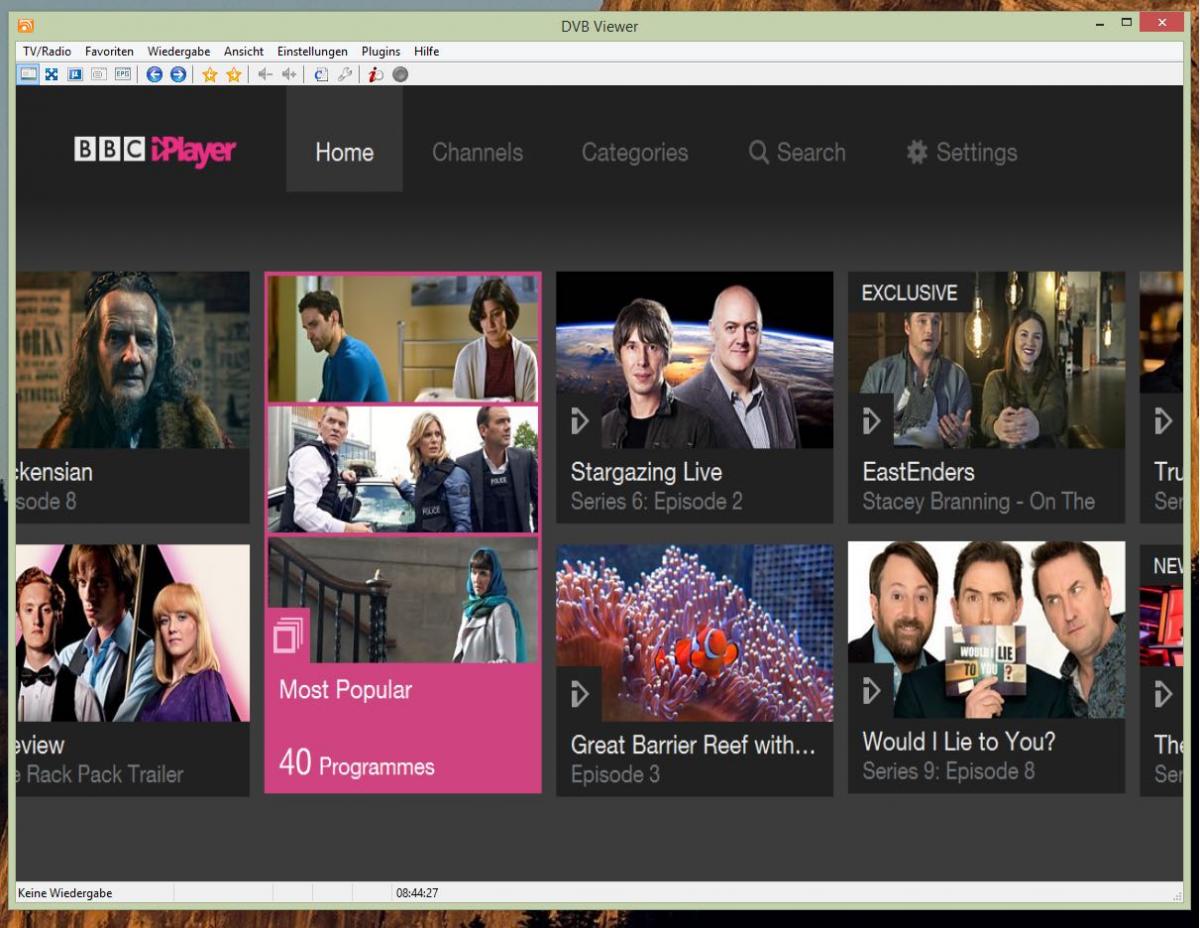The image size is (1200, 928).
Task: Open the Great Barrier Reef clownfish thumbnail
Action: (695, 633)
